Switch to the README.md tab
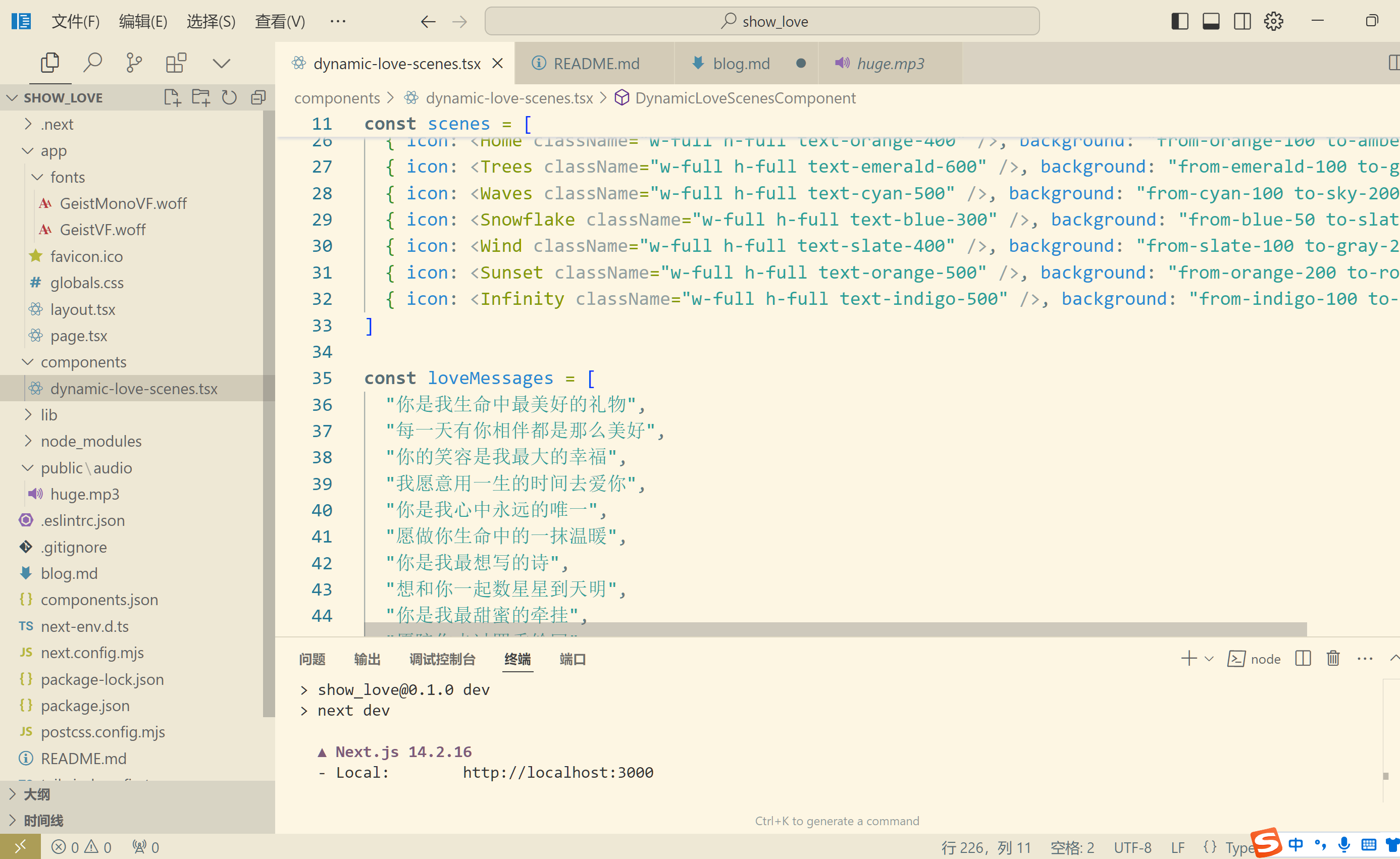 (596, 64)
